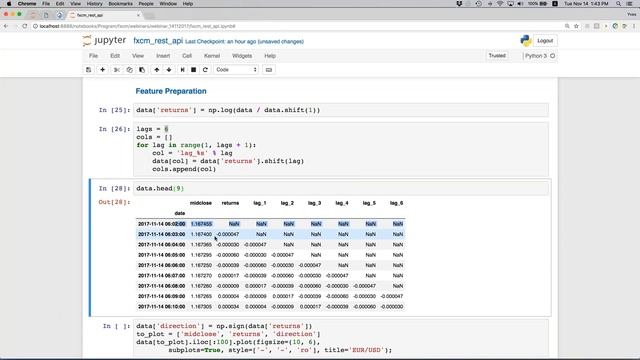
Task: Move selected cell up with the up arrow
Action: pyautogui.click(x=156, y=70)
